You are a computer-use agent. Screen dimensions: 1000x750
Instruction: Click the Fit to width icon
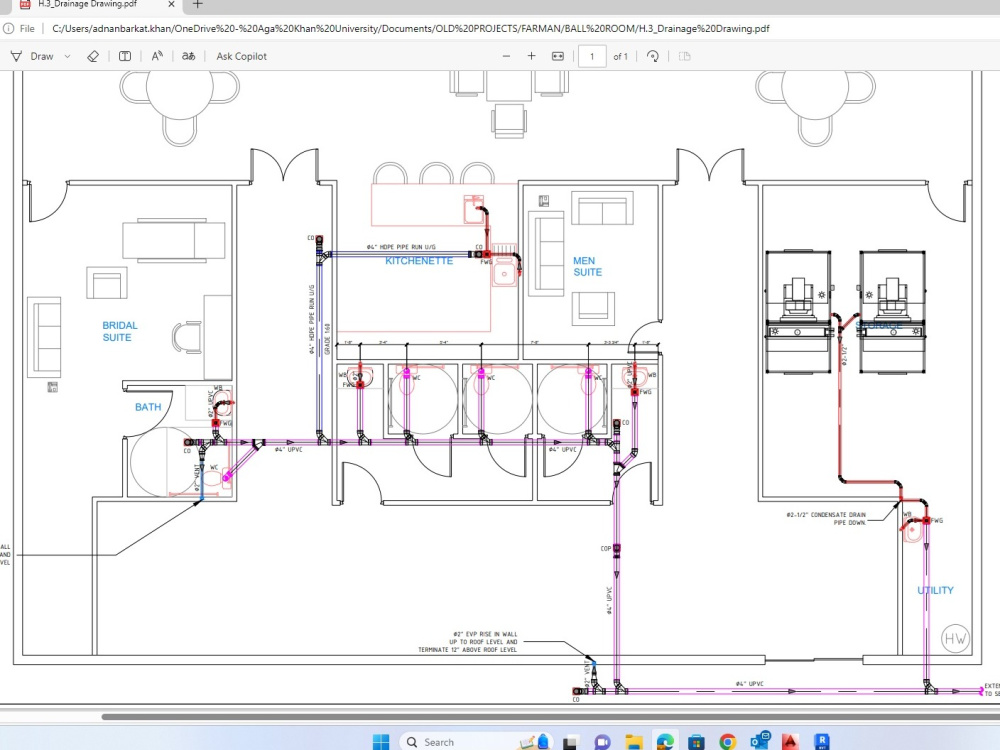pos(557,56)
